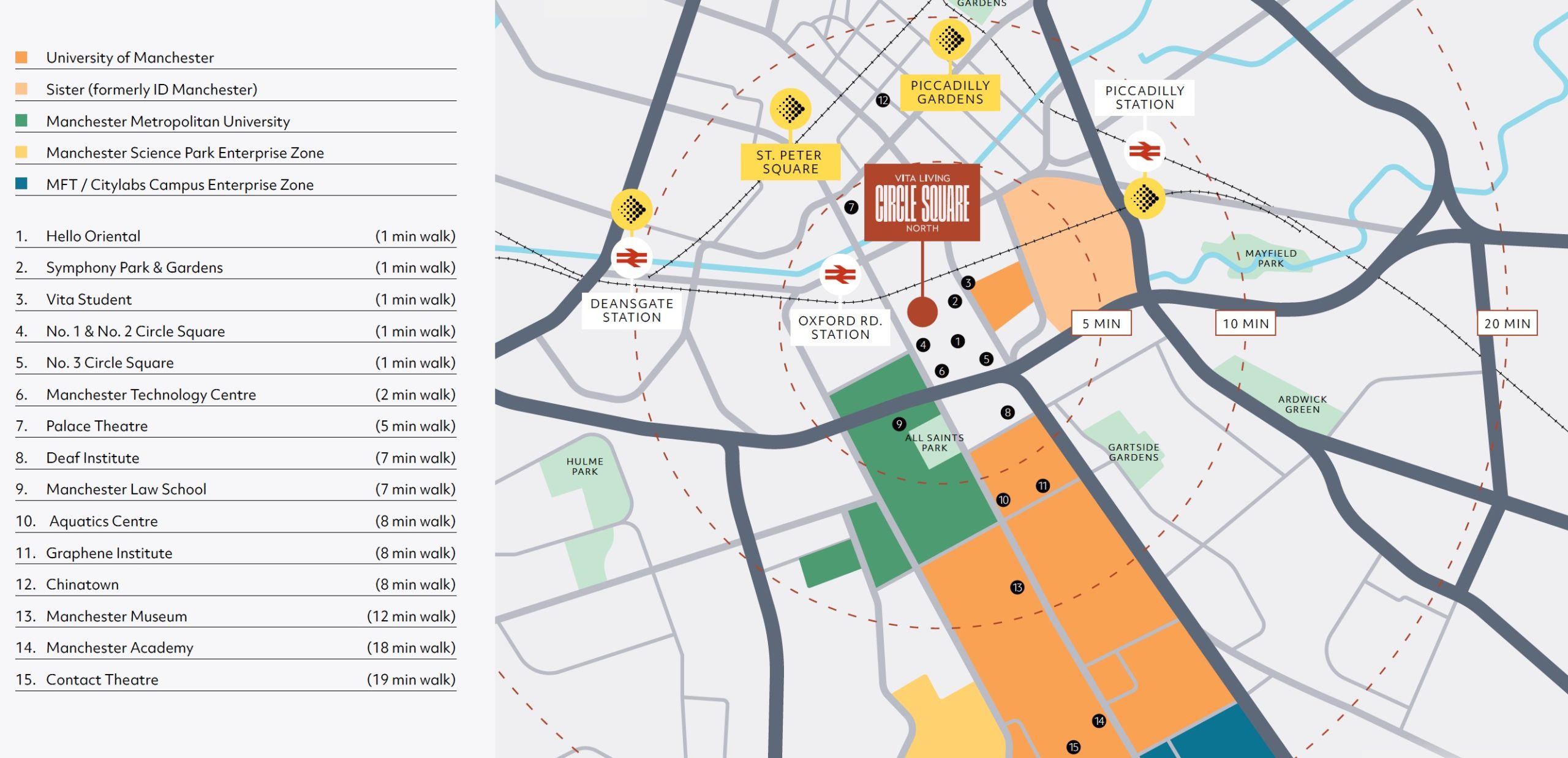Click map marker number 11
This screenshot has height=758, width=1568.
[1042, 486]
